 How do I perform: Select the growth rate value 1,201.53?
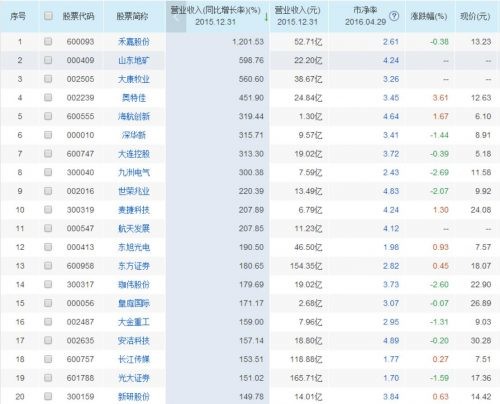tap(248, 42)
